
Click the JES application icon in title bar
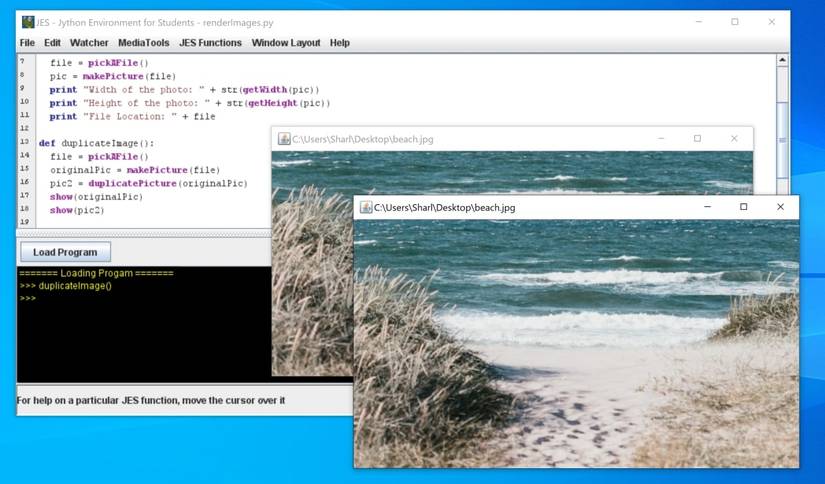(28, 22)
